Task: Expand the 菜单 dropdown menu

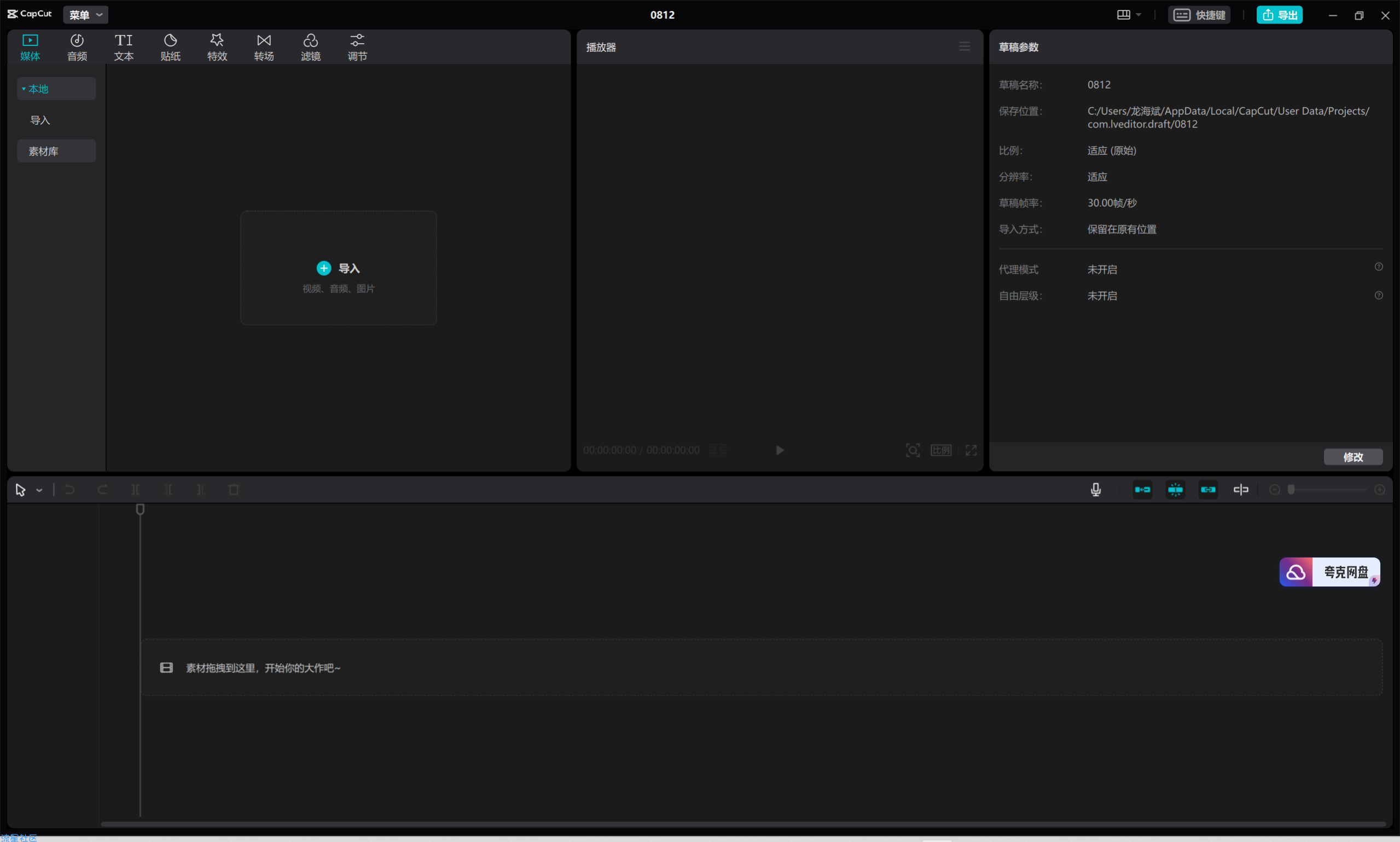Action: tap(86, 15)
